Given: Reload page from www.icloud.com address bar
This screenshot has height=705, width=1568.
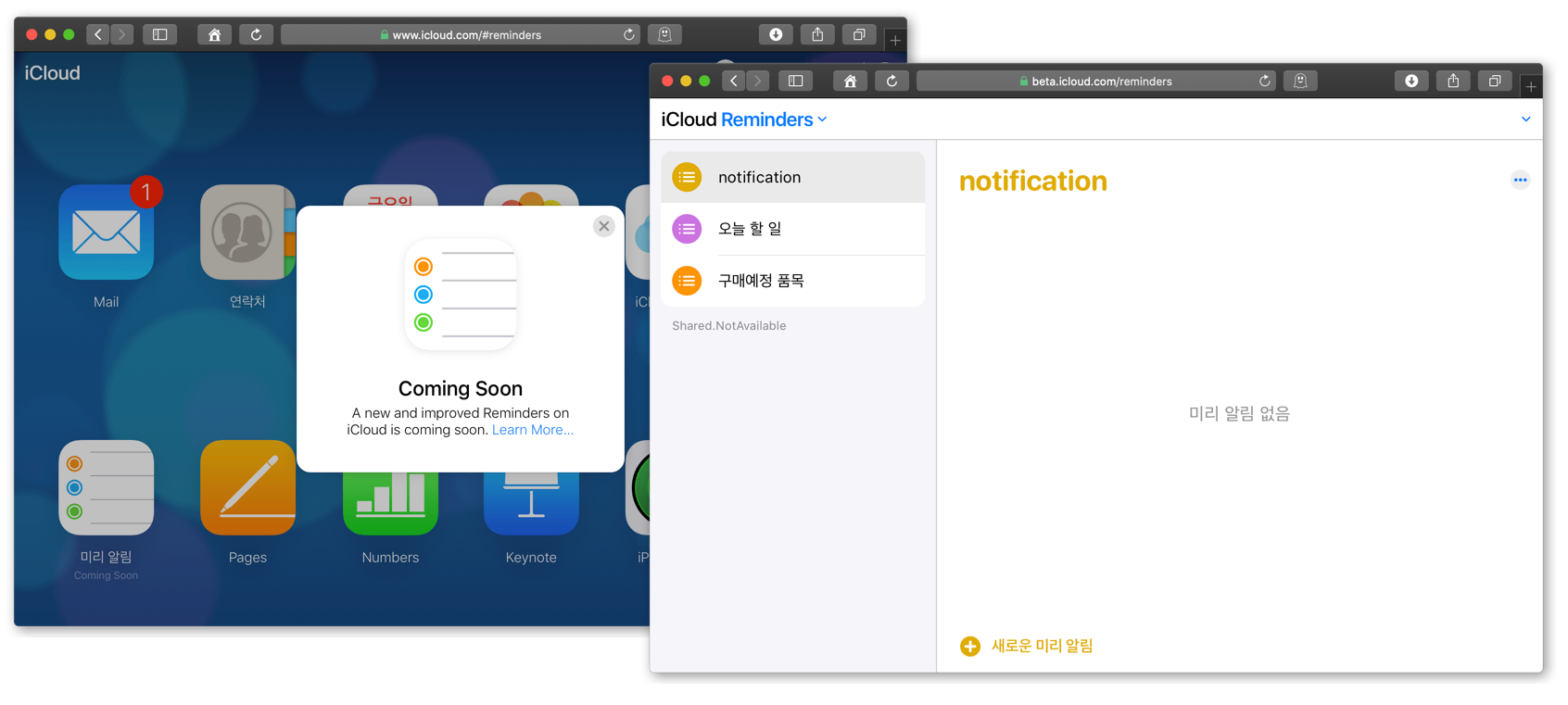Looking at the screenshot, I should pyautogui.click(x=629, y=34).
